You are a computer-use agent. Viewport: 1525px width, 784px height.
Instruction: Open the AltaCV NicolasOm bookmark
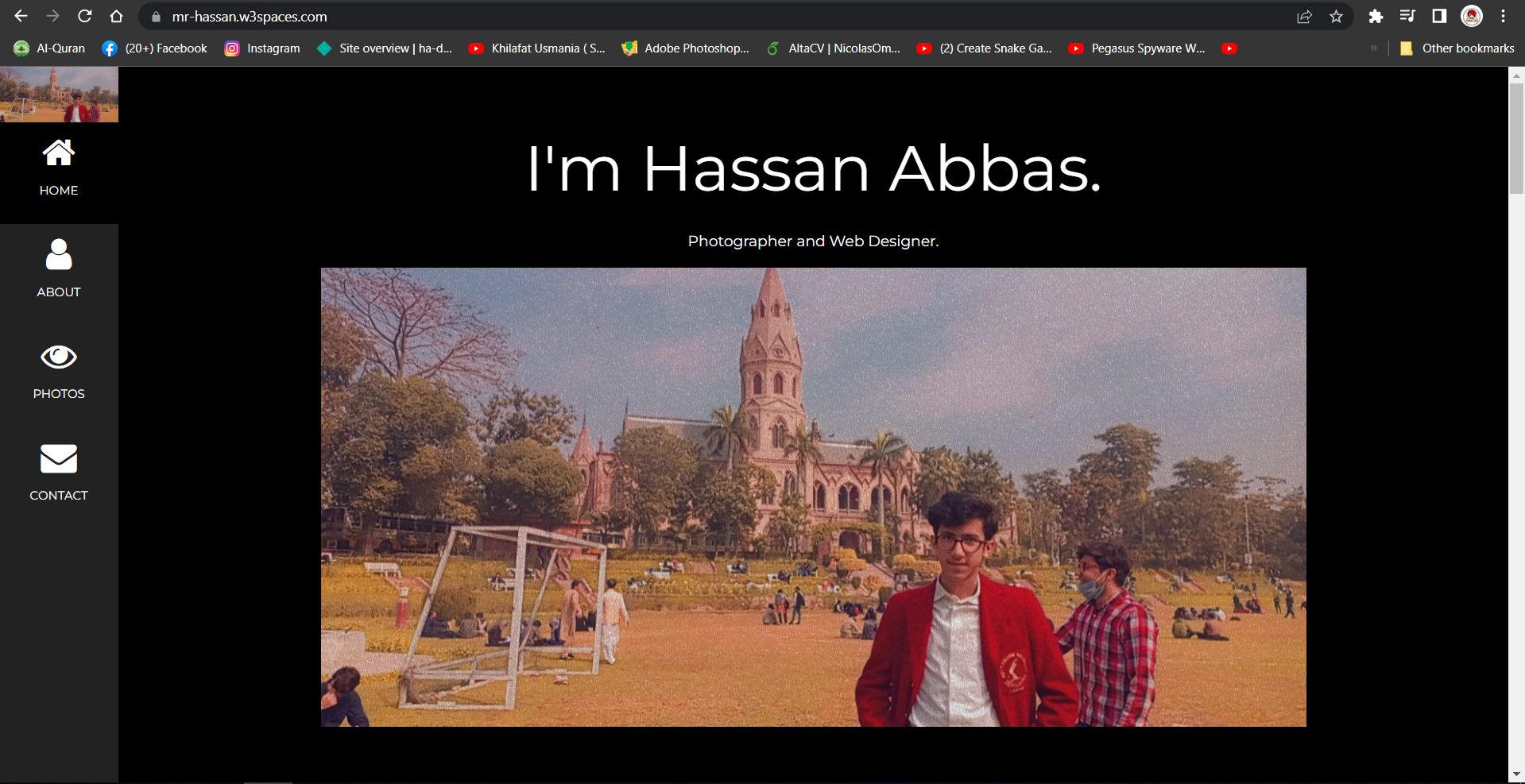833,48
